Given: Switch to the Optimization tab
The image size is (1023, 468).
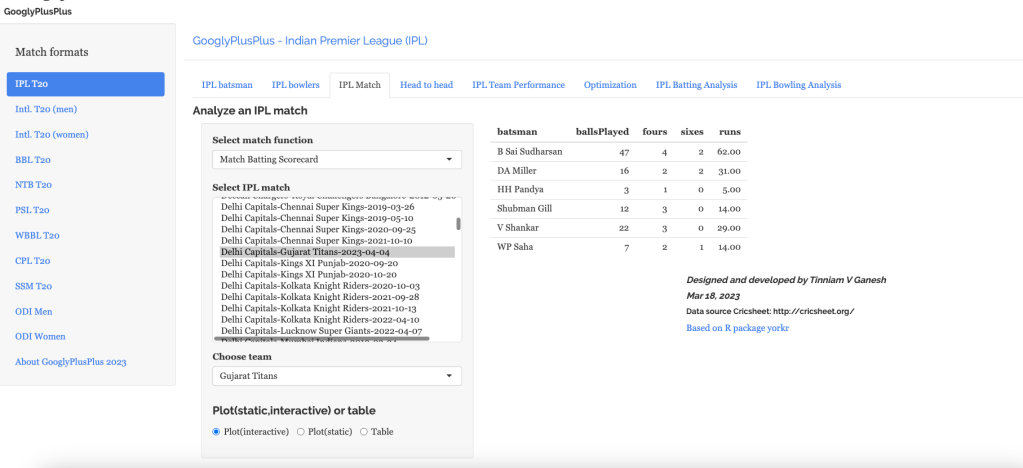Looking at the screenshot, I should (610, 85).
